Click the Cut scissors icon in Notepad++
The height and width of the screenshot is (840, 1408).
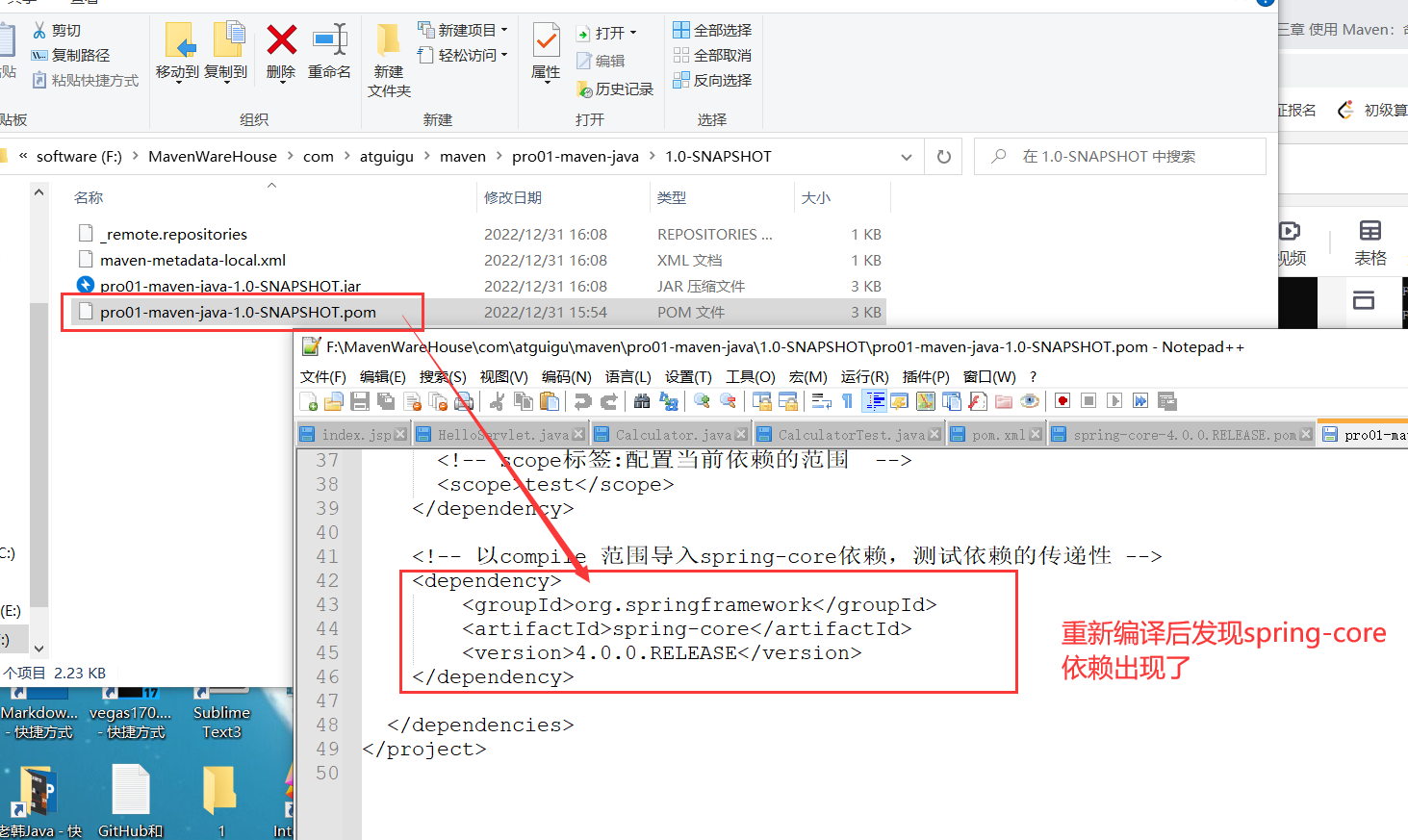[496, 401]
